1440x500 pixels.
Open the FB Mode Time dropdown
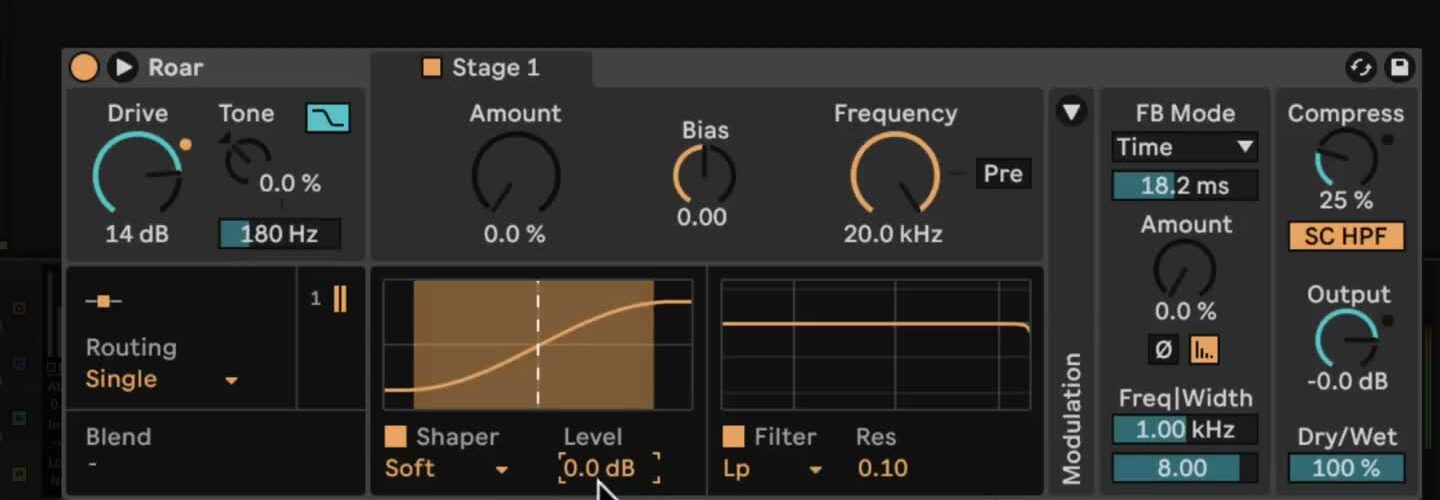tap(1185, 147)
